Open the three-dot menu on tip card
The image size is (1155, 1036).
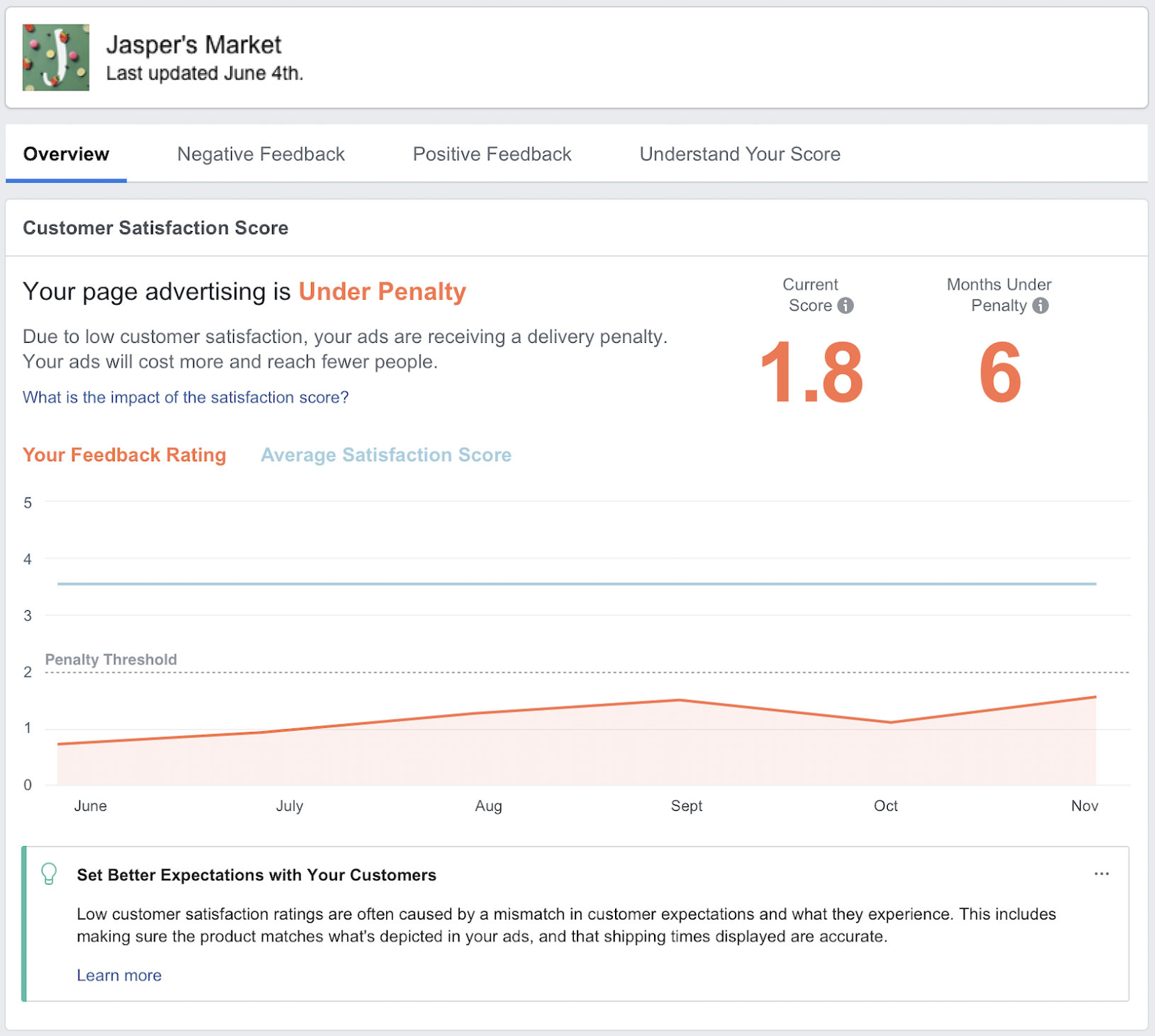1101,874
